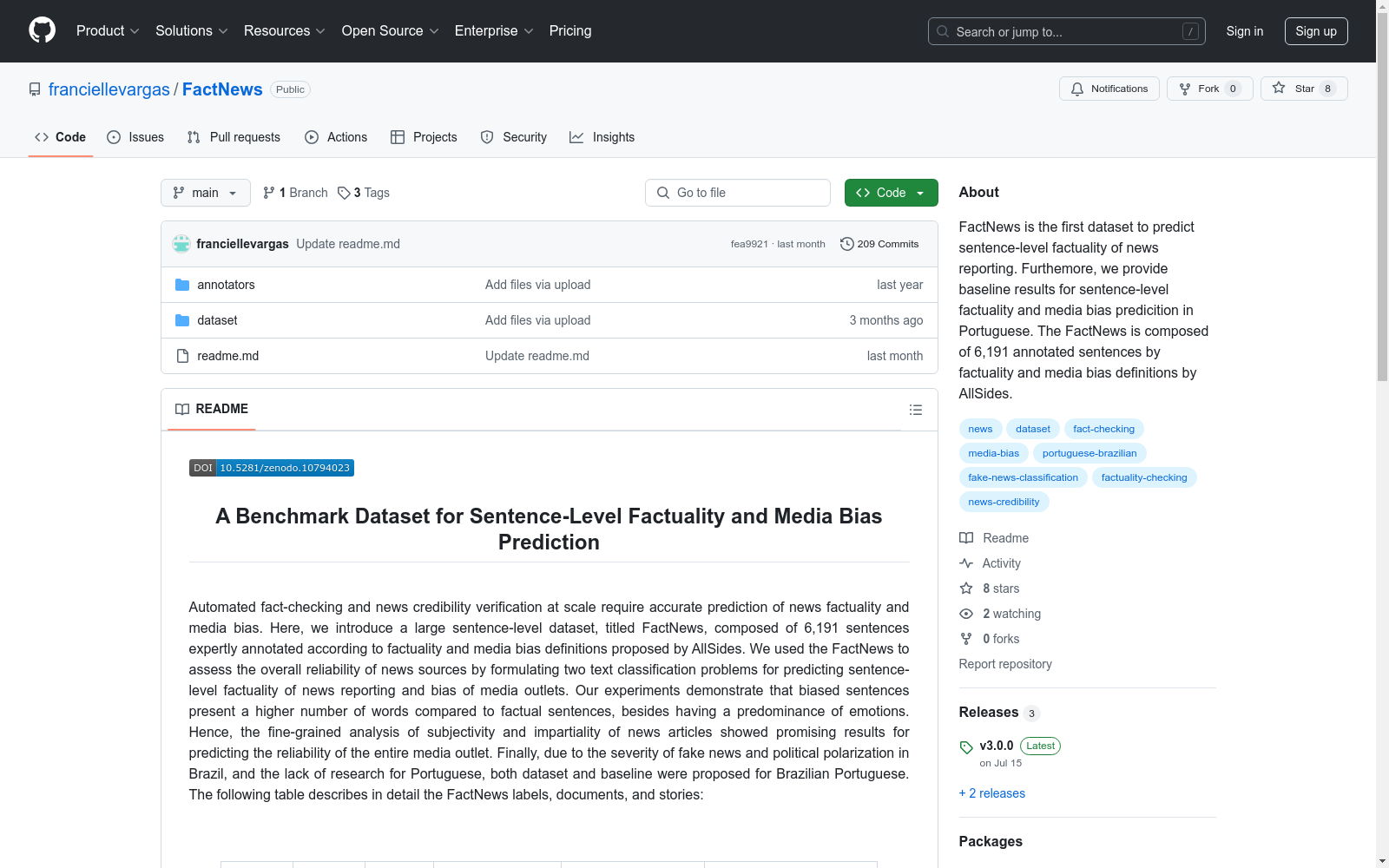Open the portuguese-brazilian topic tag
Screen dimensions: 1389x868
(x=1089, y=453)
